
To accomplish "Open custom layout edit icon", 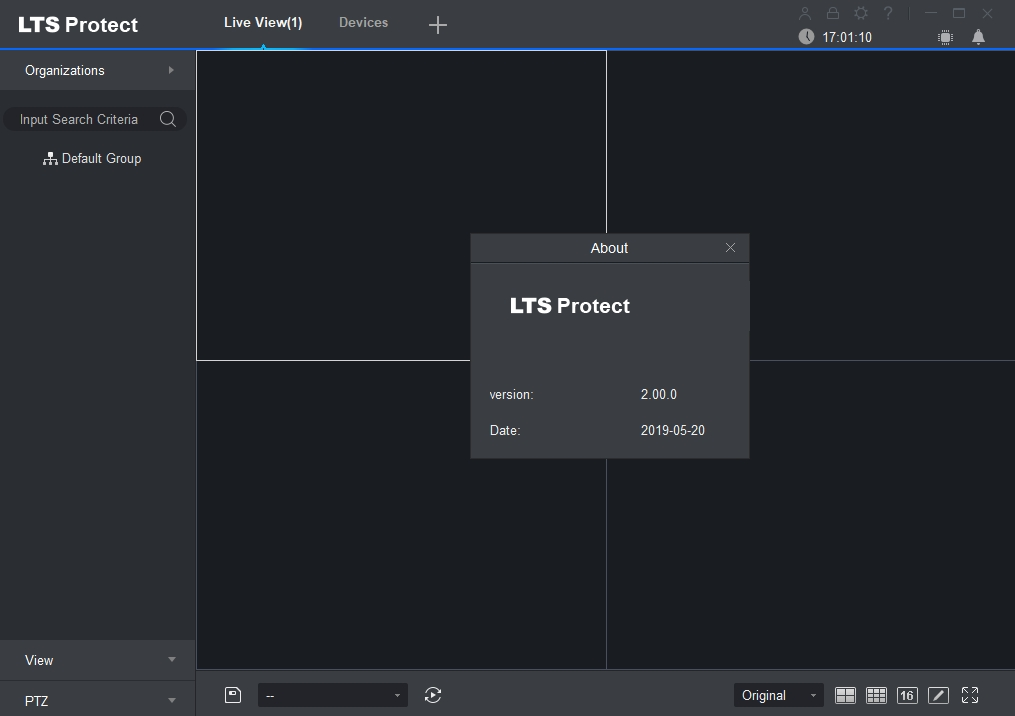I will (939, 695).
